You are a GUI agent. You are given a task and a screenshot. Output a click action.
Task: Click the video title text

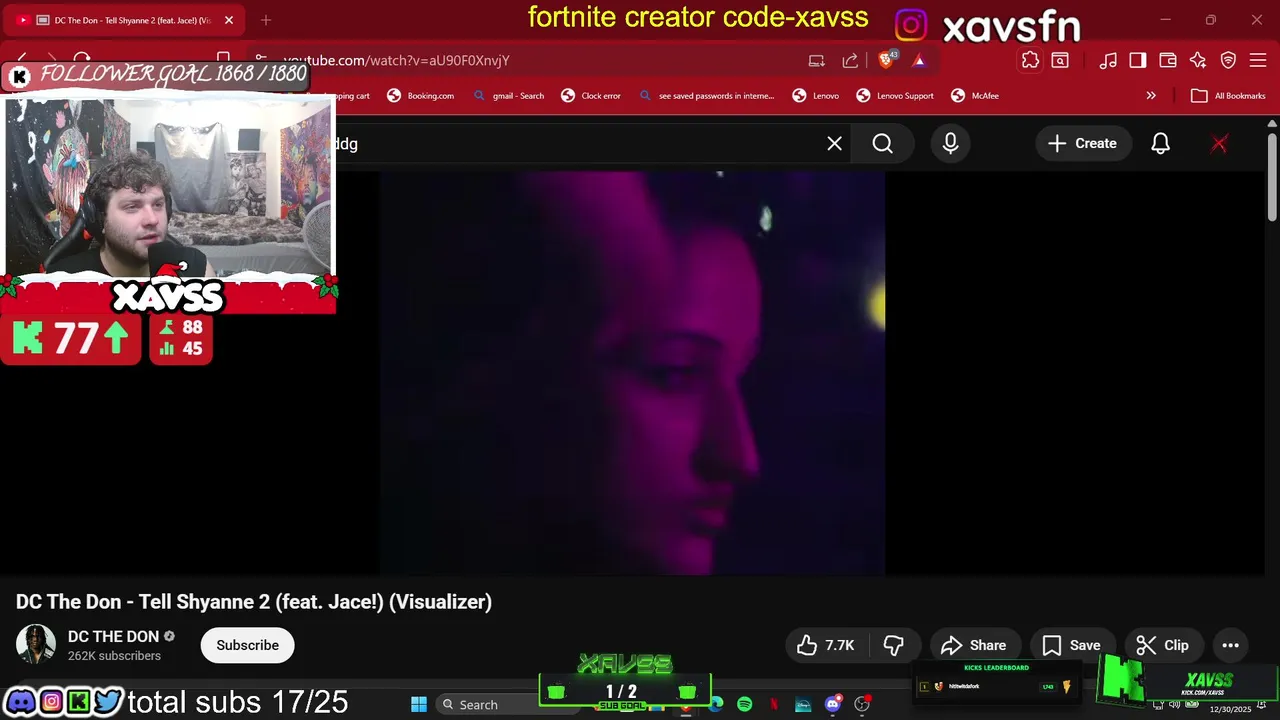tap(254, 602)
